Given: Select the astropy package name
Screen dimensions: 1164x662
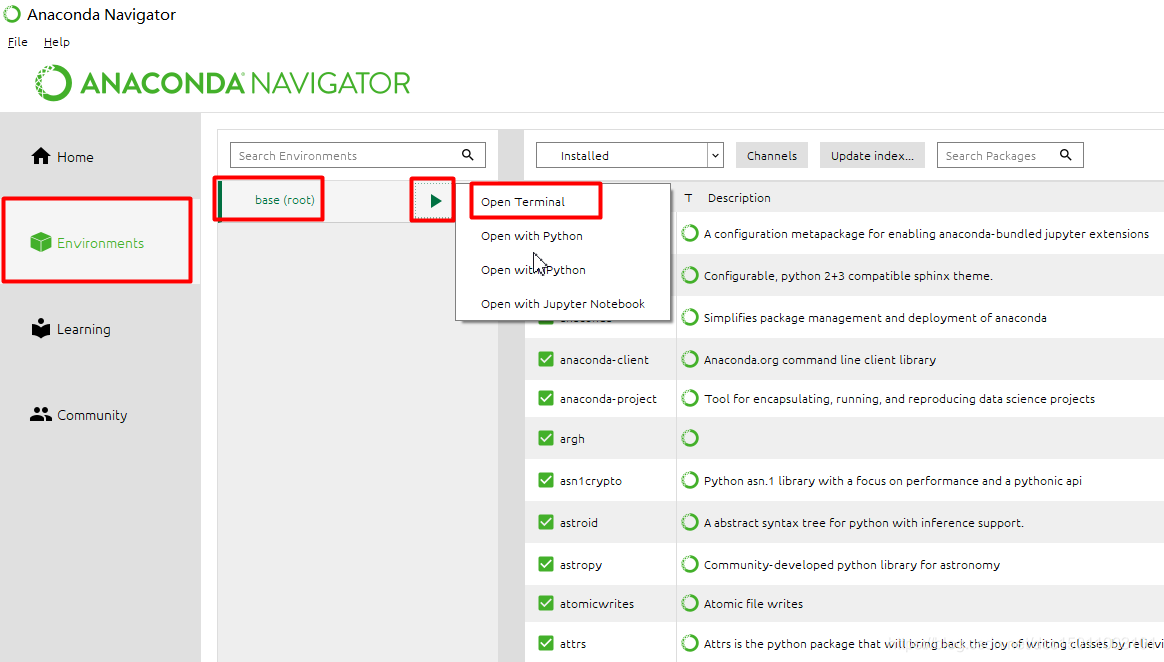Looking at the screenshot, I should coord(581,565).
